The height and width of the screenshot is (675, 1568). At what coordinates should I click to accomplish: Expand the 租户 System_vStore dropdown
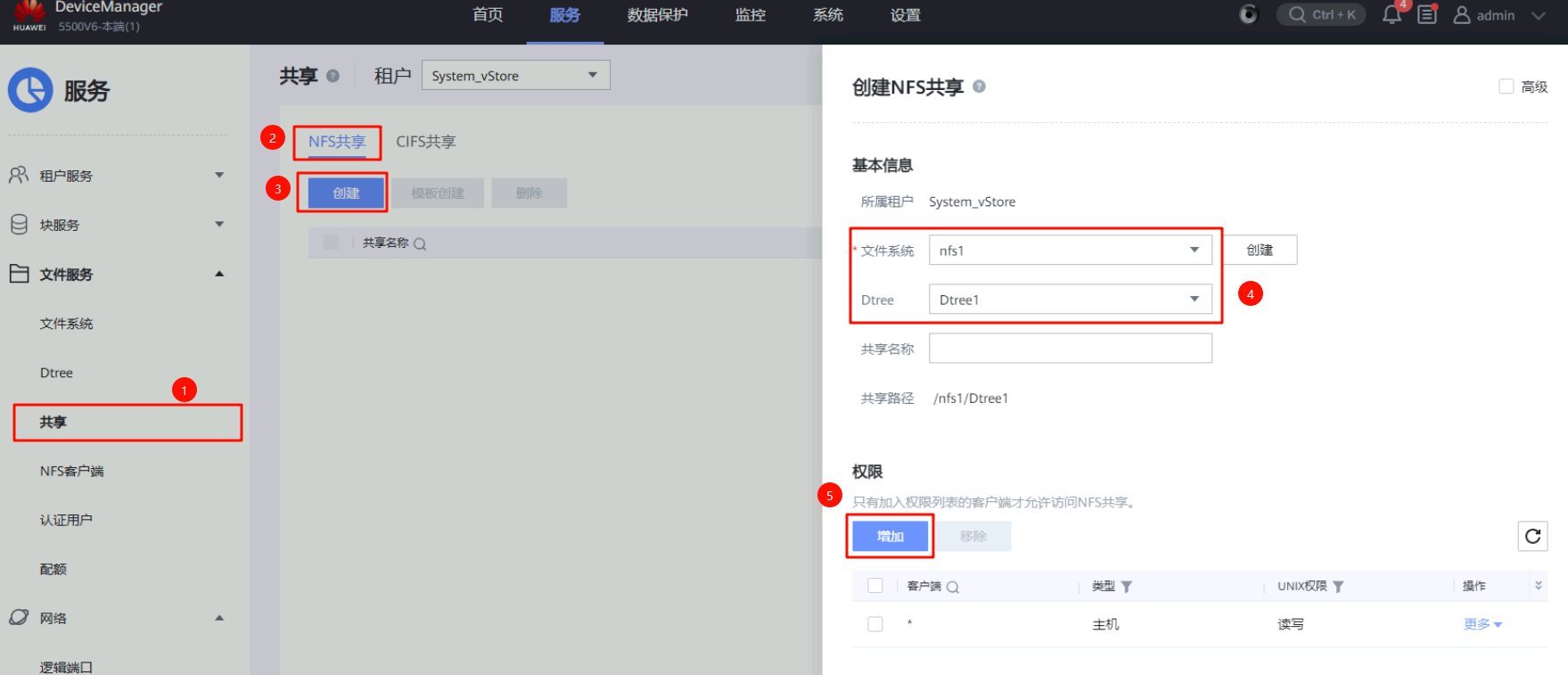tap(515, 76)
